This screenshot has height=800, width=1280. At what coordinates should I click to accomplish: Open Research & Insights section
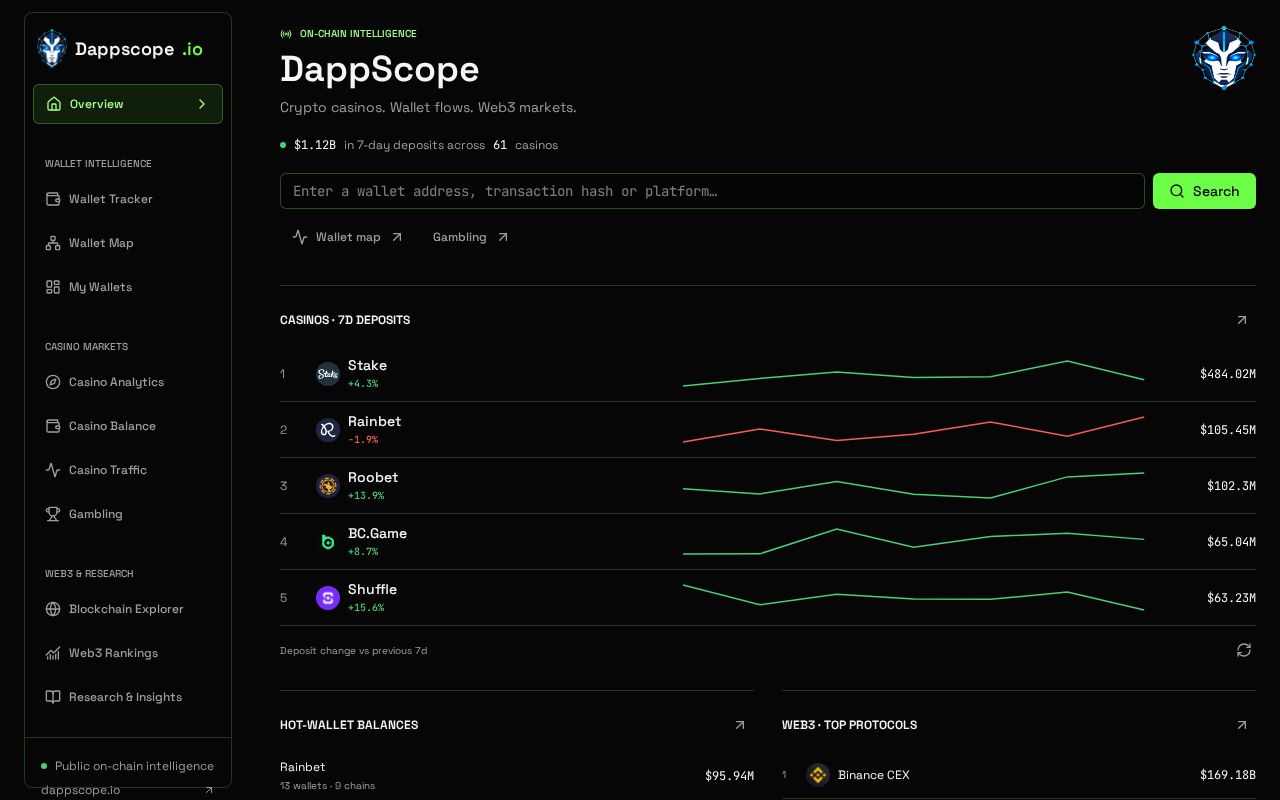point(128,697)
